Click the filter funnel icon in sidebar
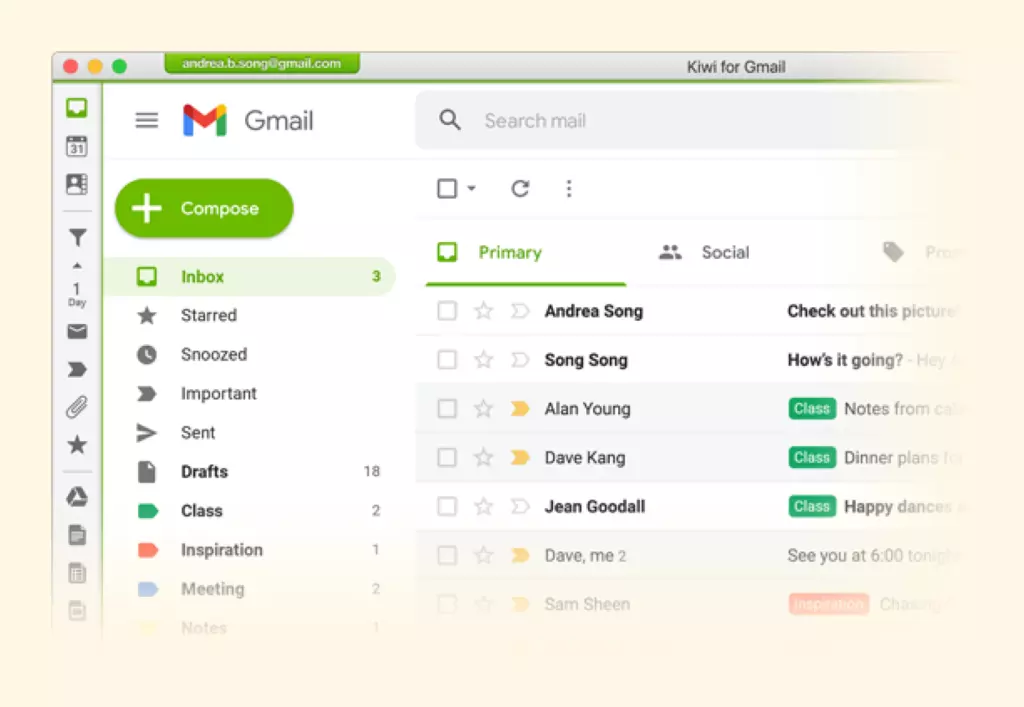The height and width of the screenshot is (707, 1024). coord(77,238)
